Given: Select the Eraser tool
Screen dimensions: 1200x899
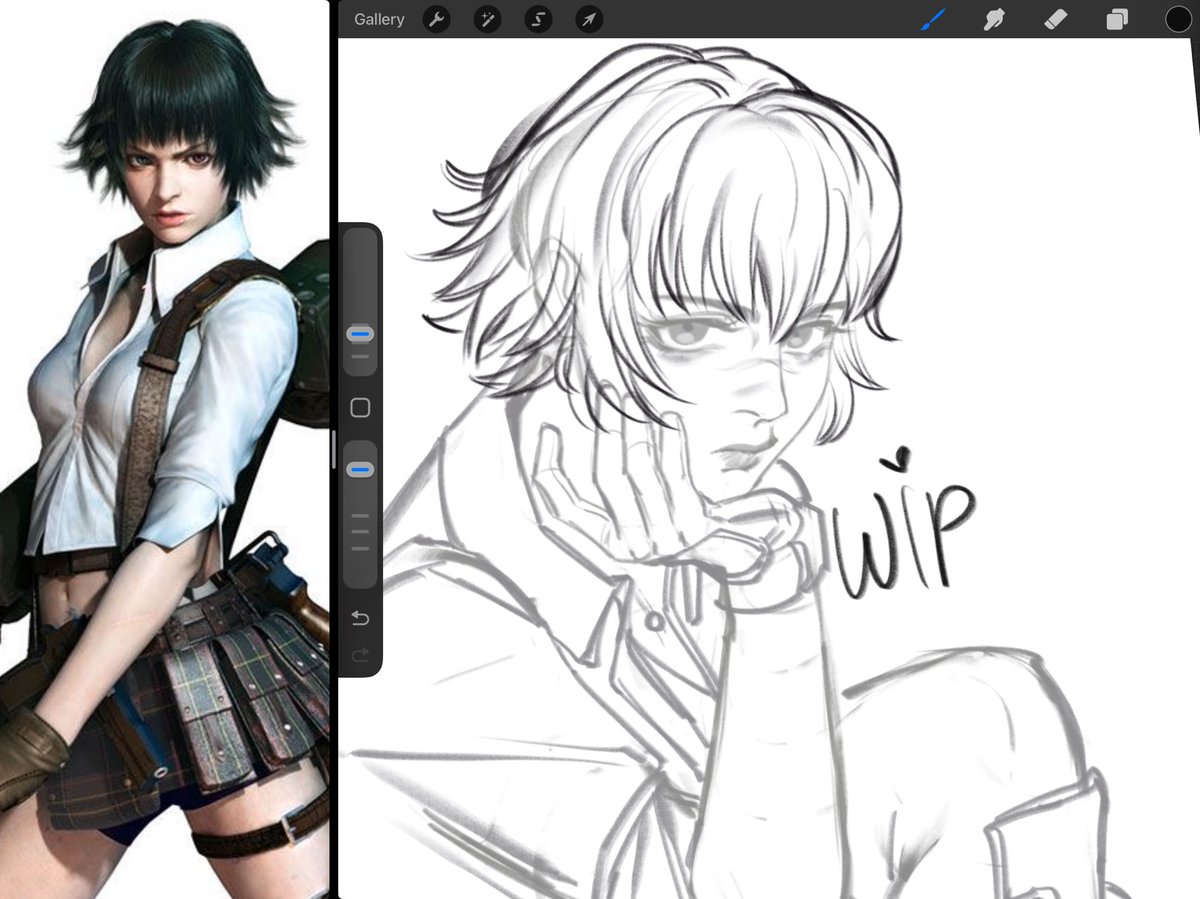Looking at the screenshot, I should [x=1055, y=19].
